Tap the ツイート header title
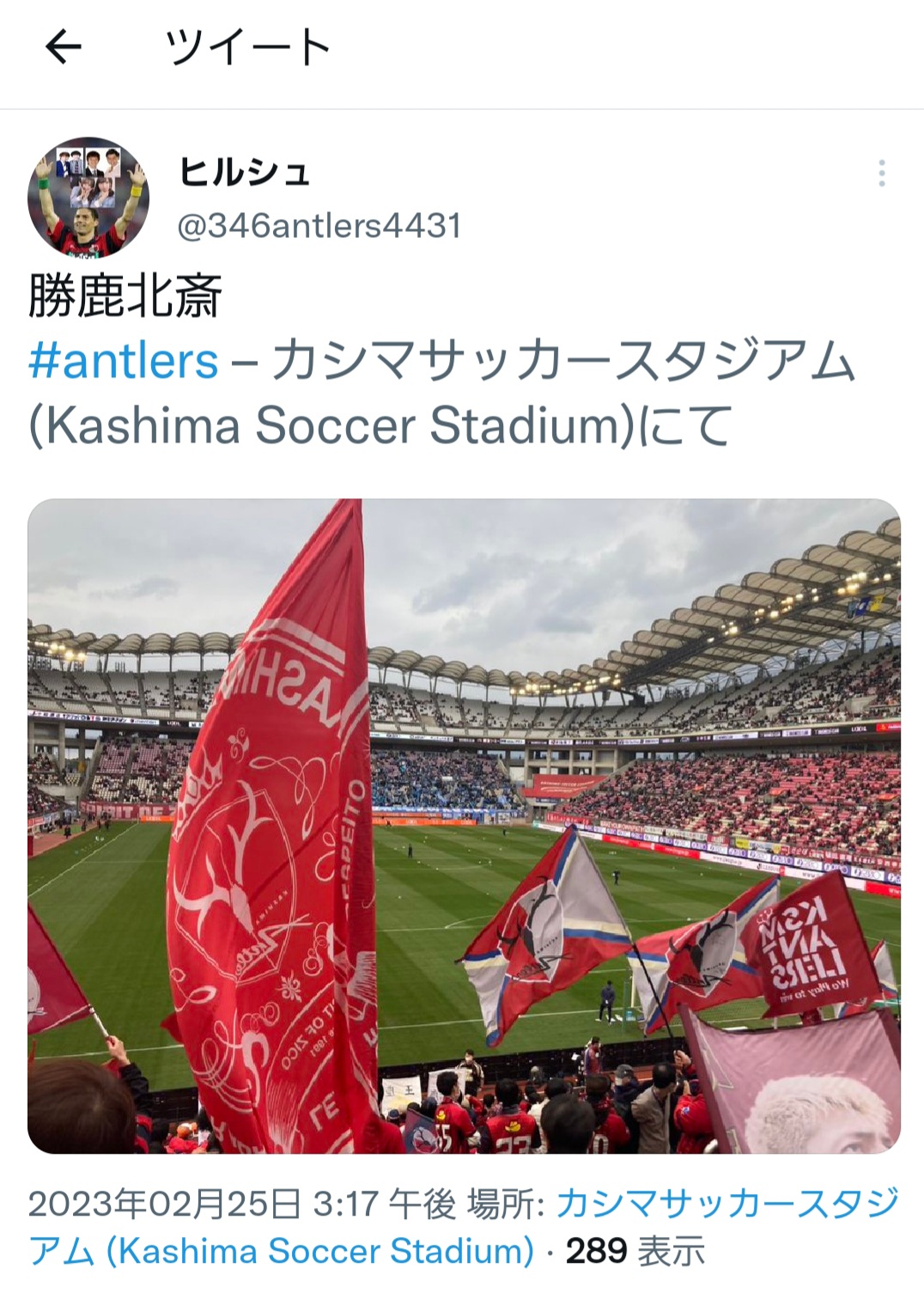This screenshot has height=1293, width=924. (248, 47)
